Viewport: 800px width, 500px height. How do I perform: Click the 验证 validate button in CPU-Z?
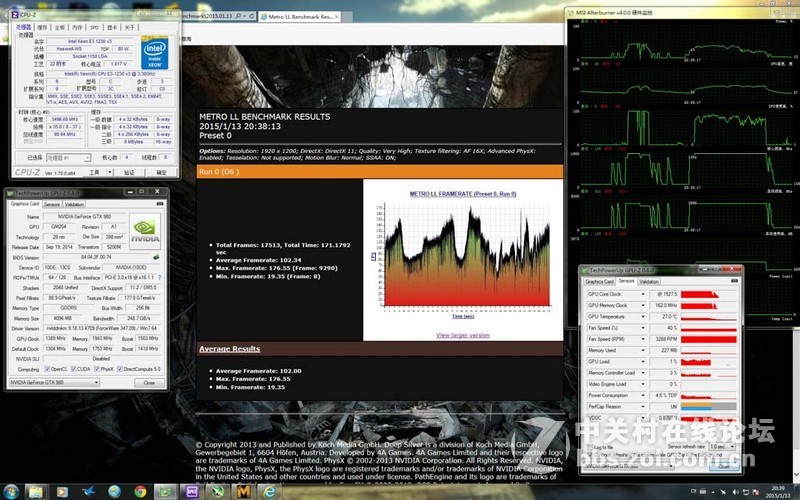(129, 172)
